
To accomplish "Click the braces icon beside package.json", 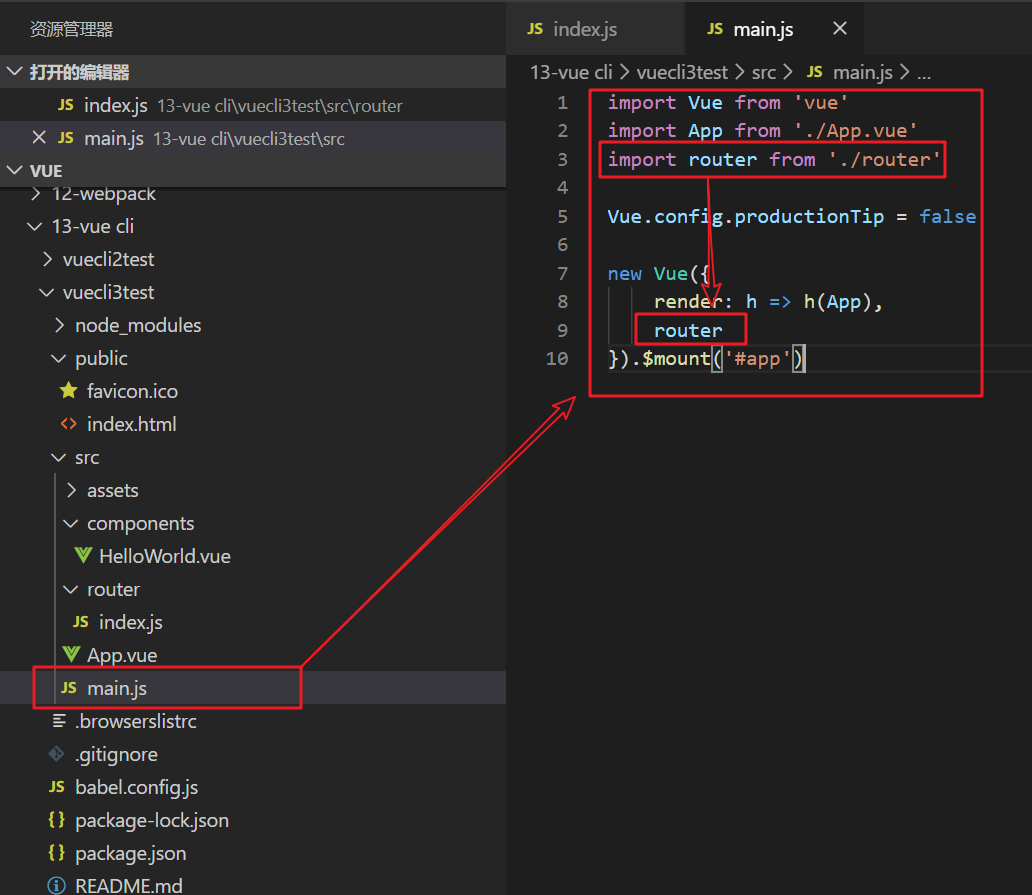I will 57,853.
